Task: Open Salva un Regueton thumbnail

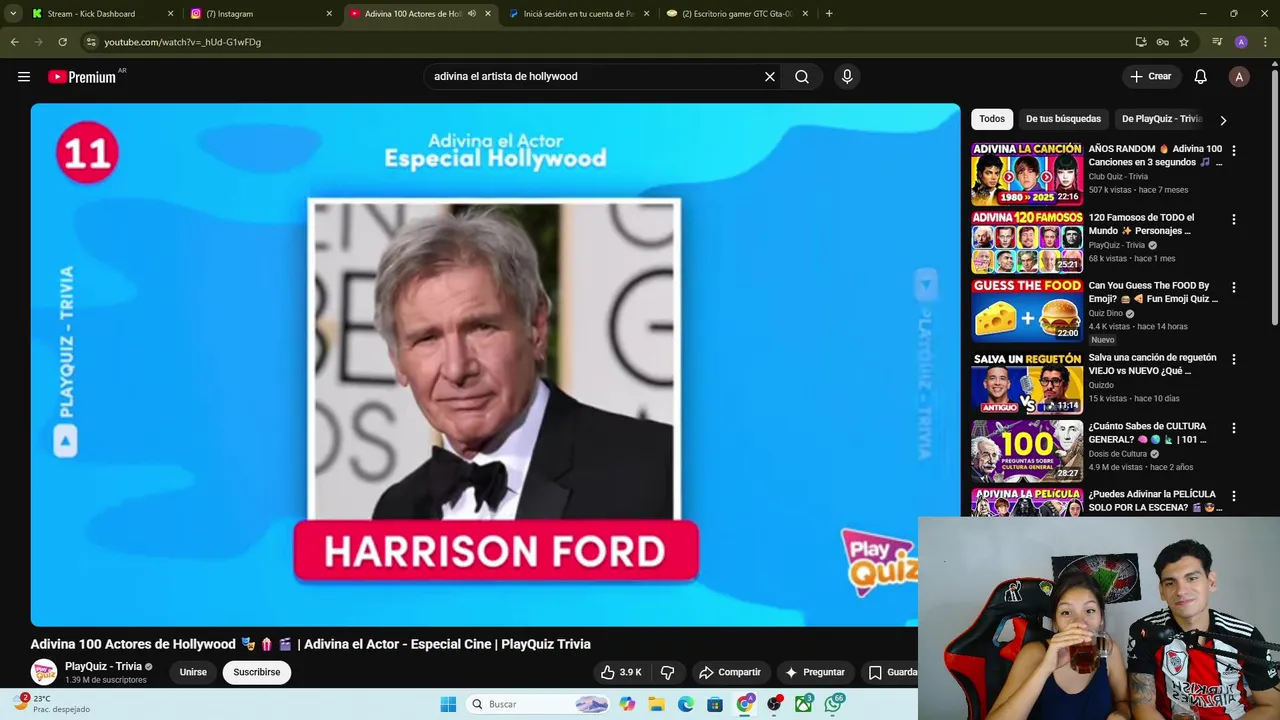Action: (x=1027, y=382)
